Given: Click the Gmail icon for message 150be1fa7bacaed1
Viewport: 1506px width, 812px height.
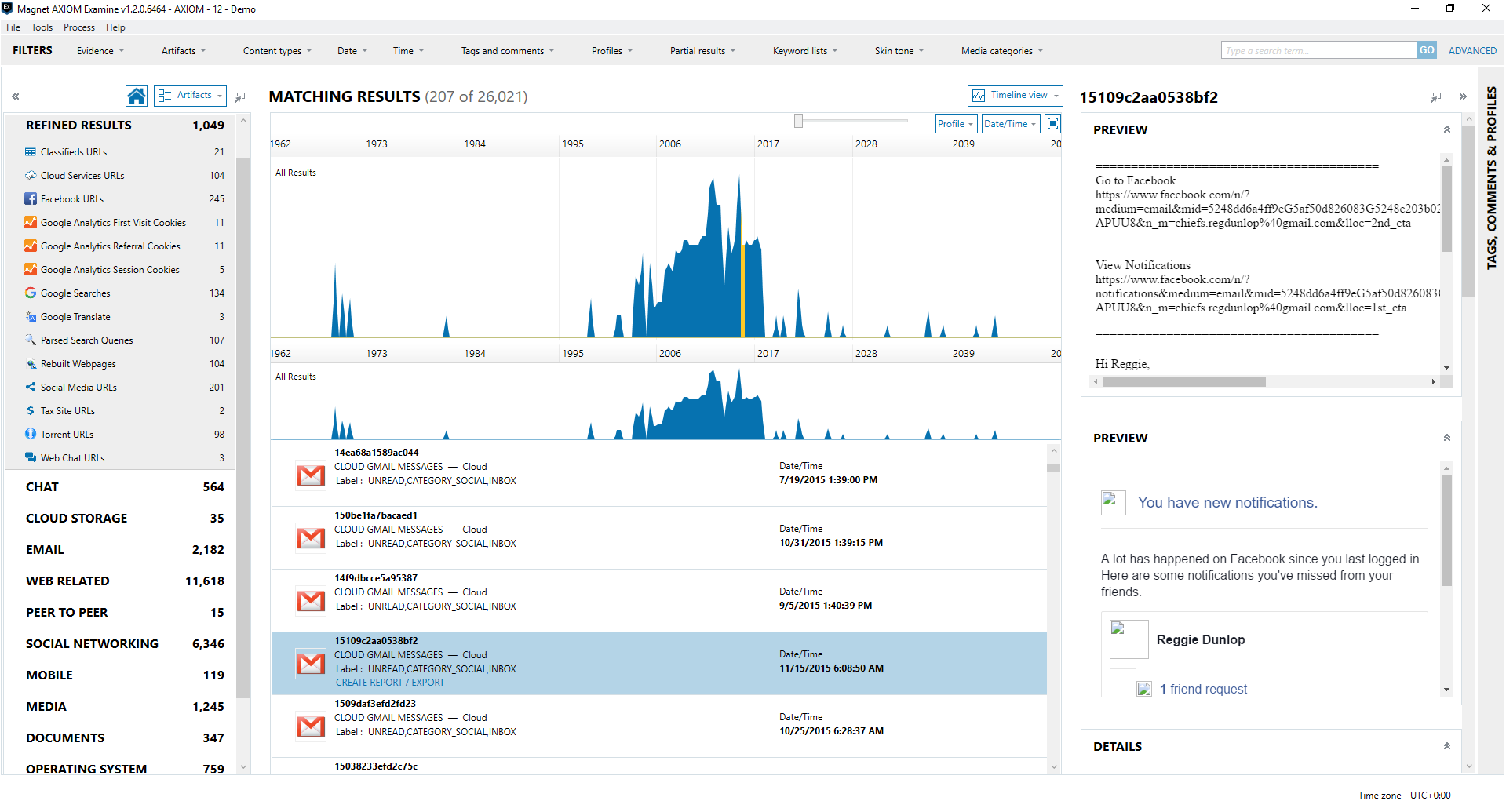Looking at the screenshot, I should click(x=312, y=538).
